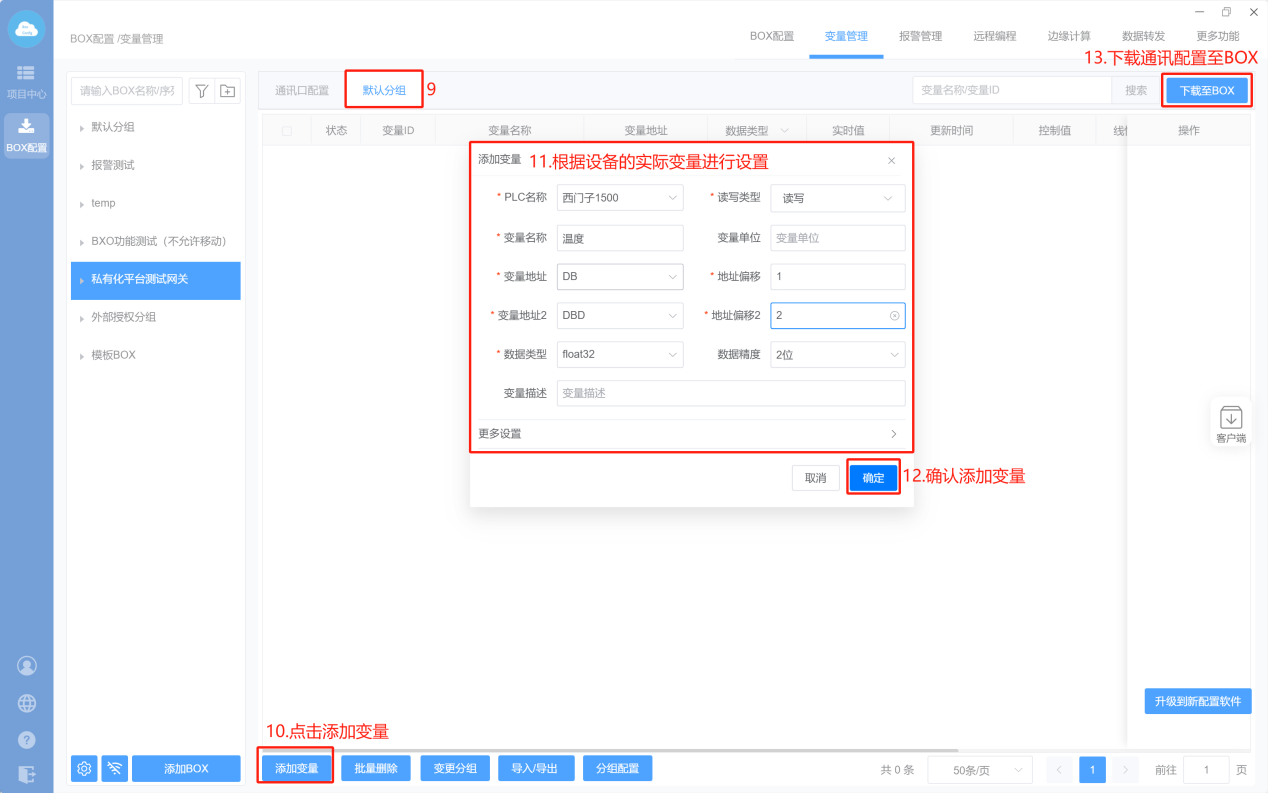Click the filter funnel icon beside BOX search

point(201,91)
